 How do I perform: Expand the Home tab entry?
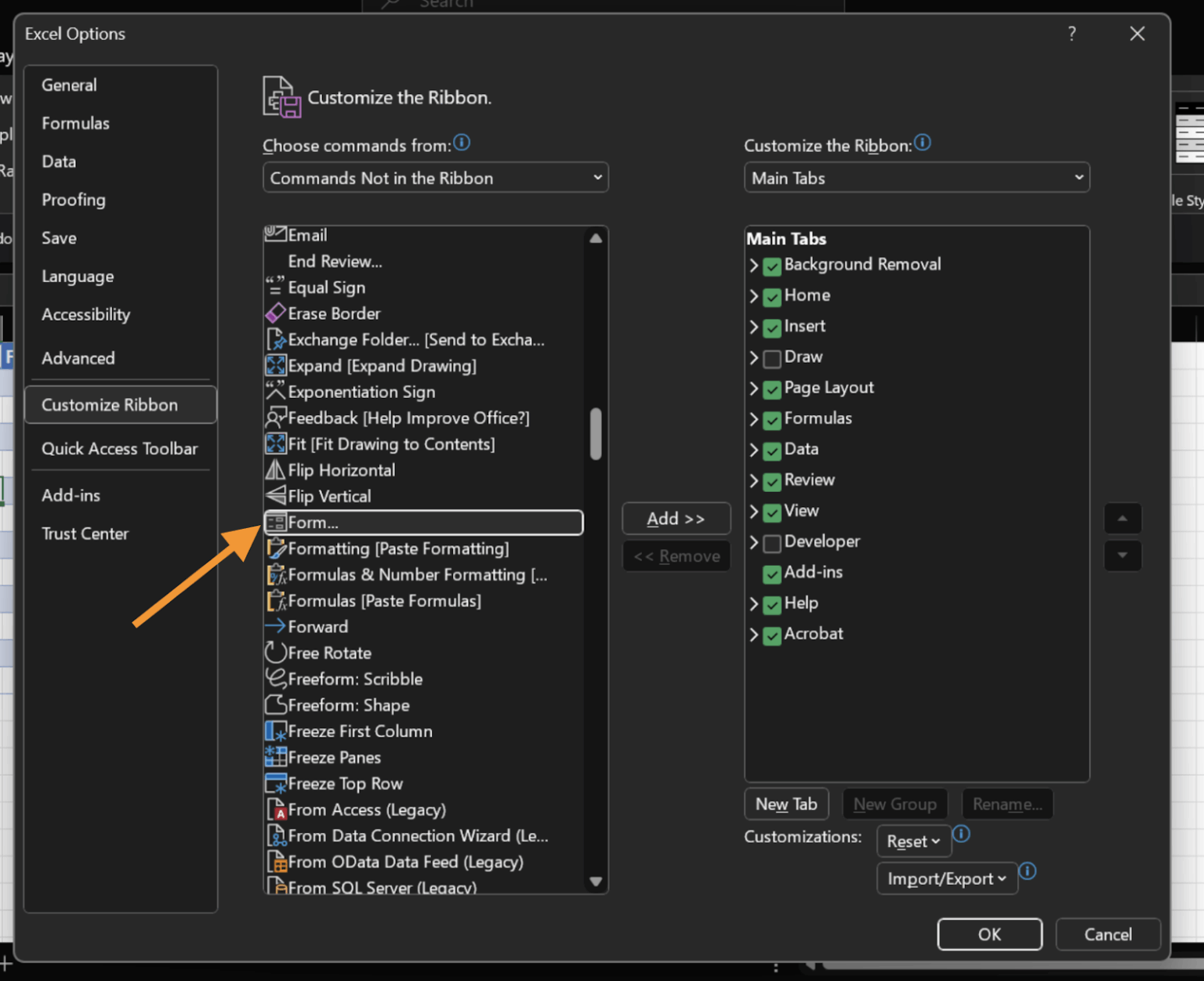(754, 296)
